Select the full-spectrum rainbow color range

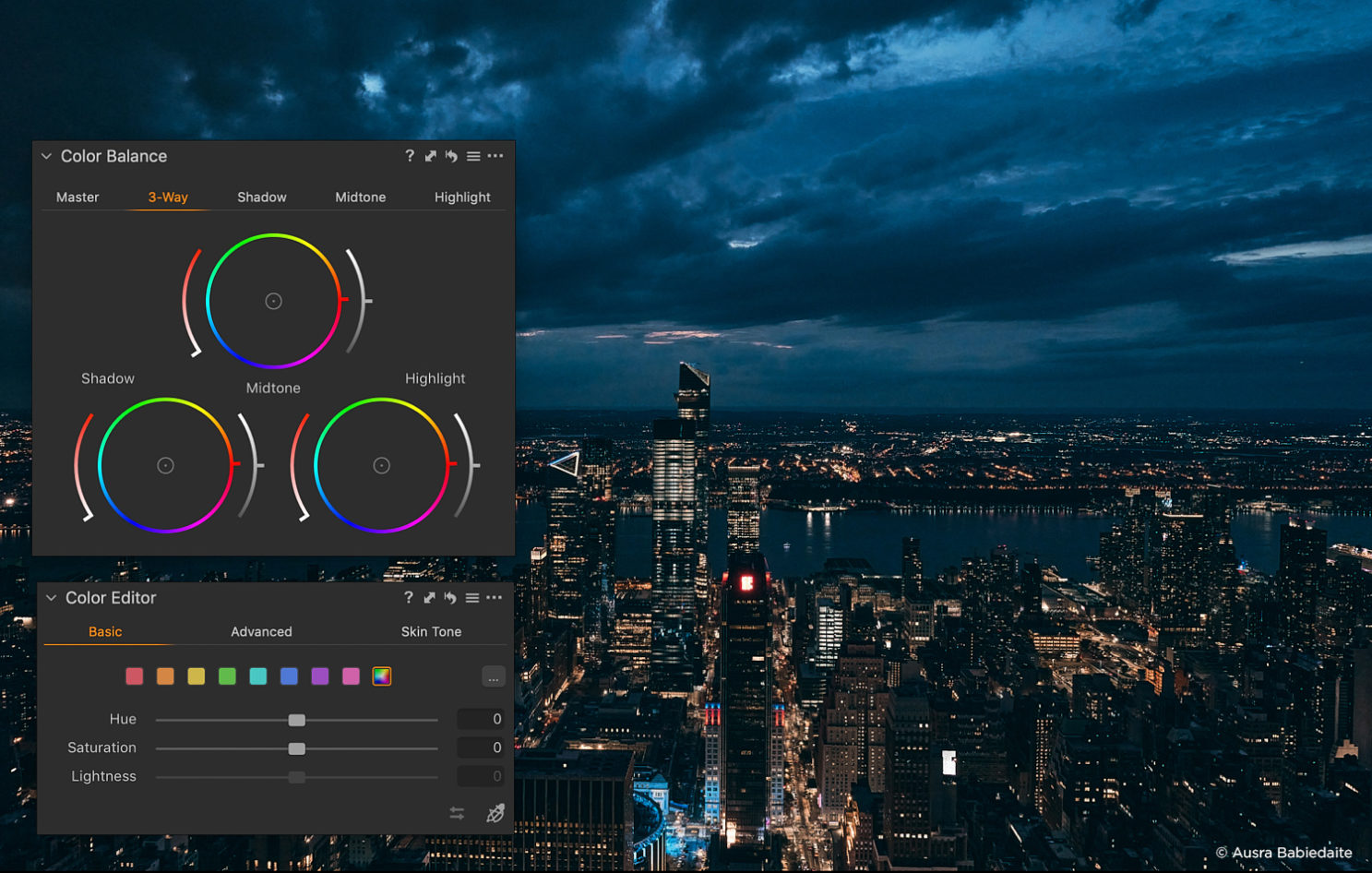click(x=382, y=676)
